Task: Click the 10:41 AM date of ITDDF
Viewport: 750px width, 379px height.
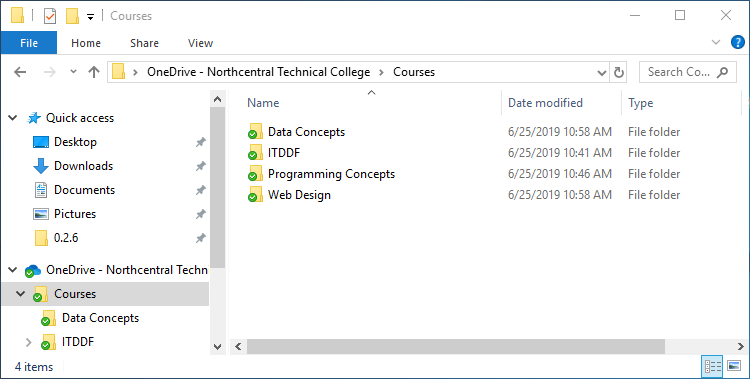Action: (560, 153)
